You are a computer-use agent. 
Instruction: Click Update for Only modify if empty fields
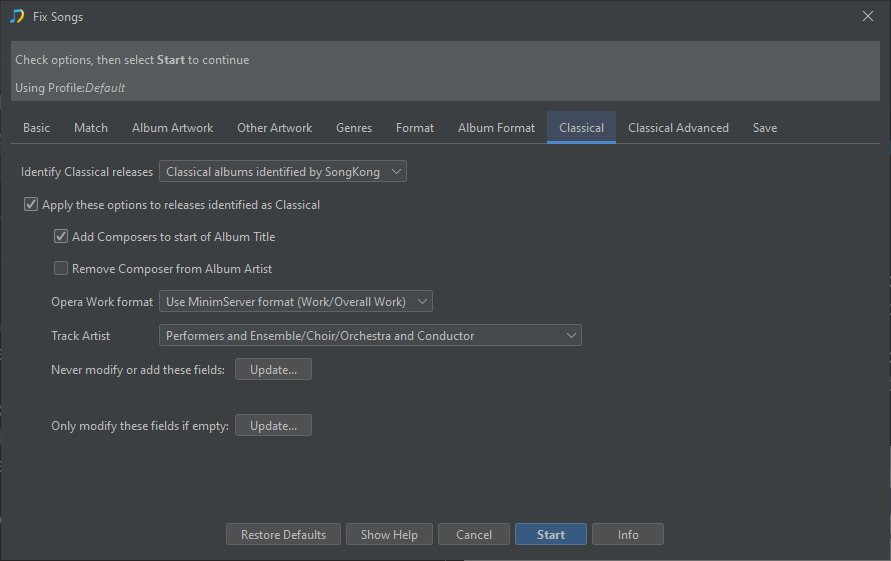tap(273, 426)
